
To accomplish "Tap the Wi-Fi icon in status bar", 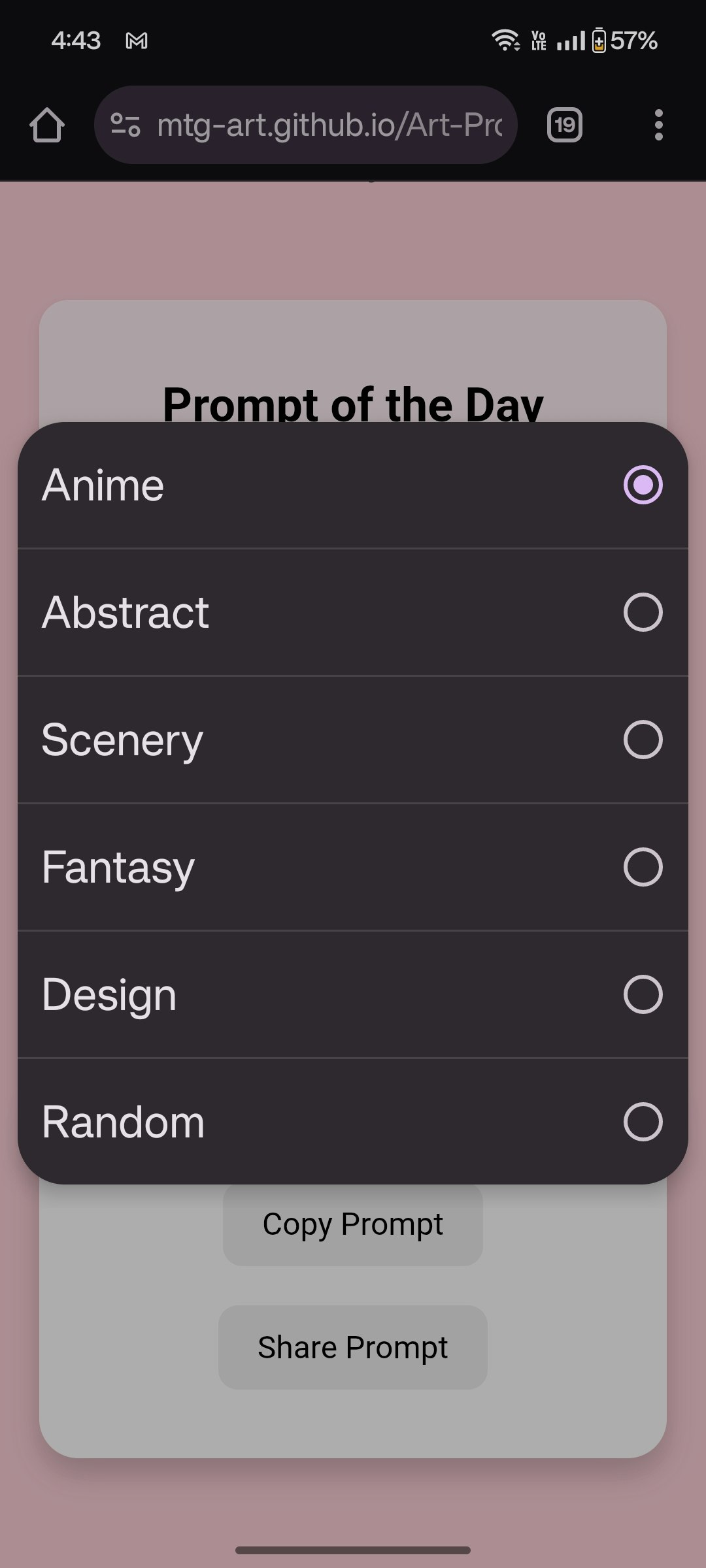I will pos(506,41).
